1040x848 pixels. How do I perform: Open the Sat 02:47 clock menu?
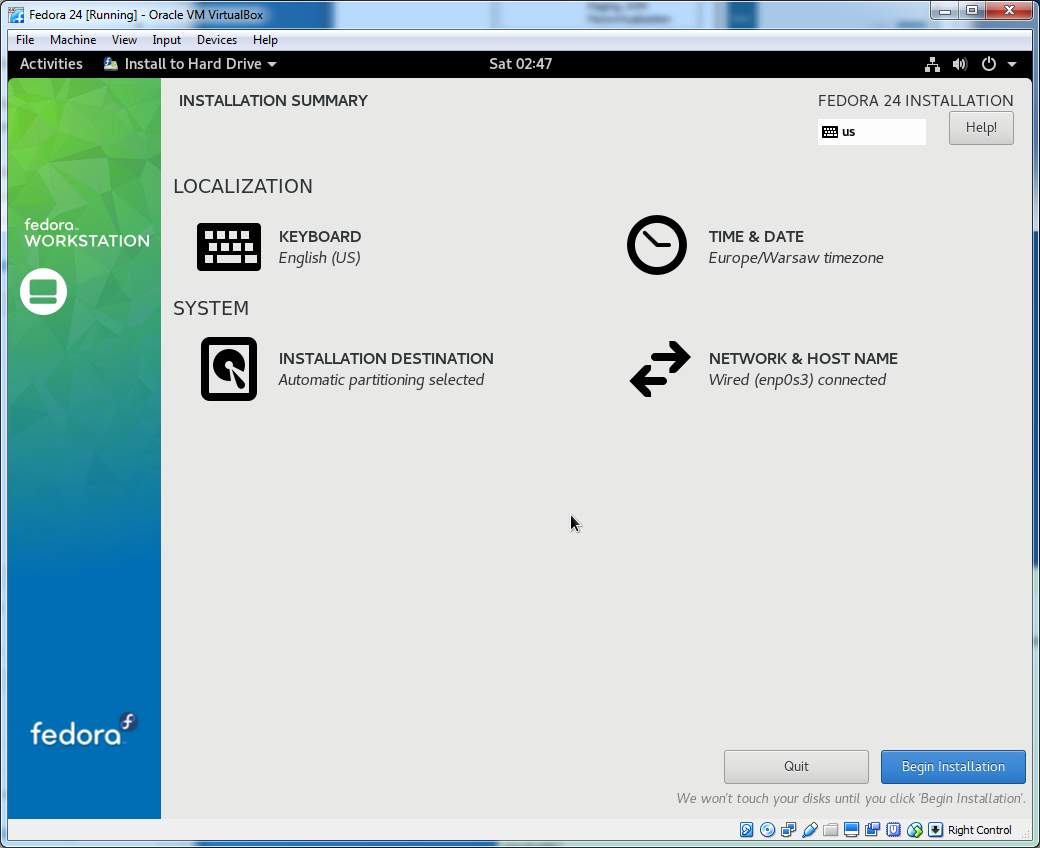(521, 64)
